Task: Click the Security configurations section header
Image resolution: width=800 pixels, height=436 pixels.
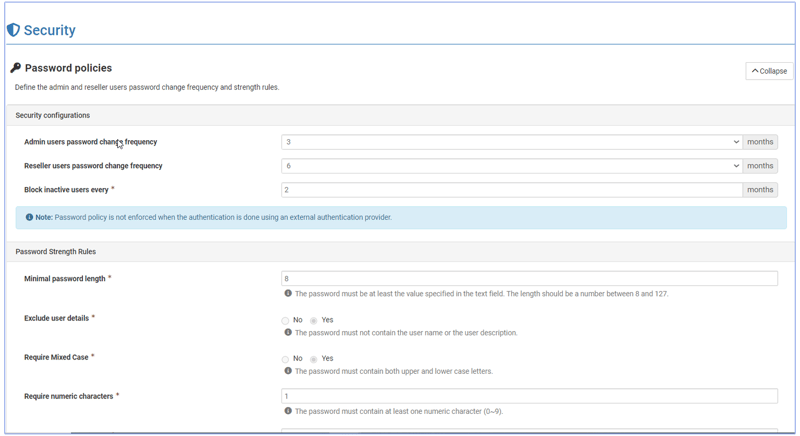Action: tap(53, 116)
